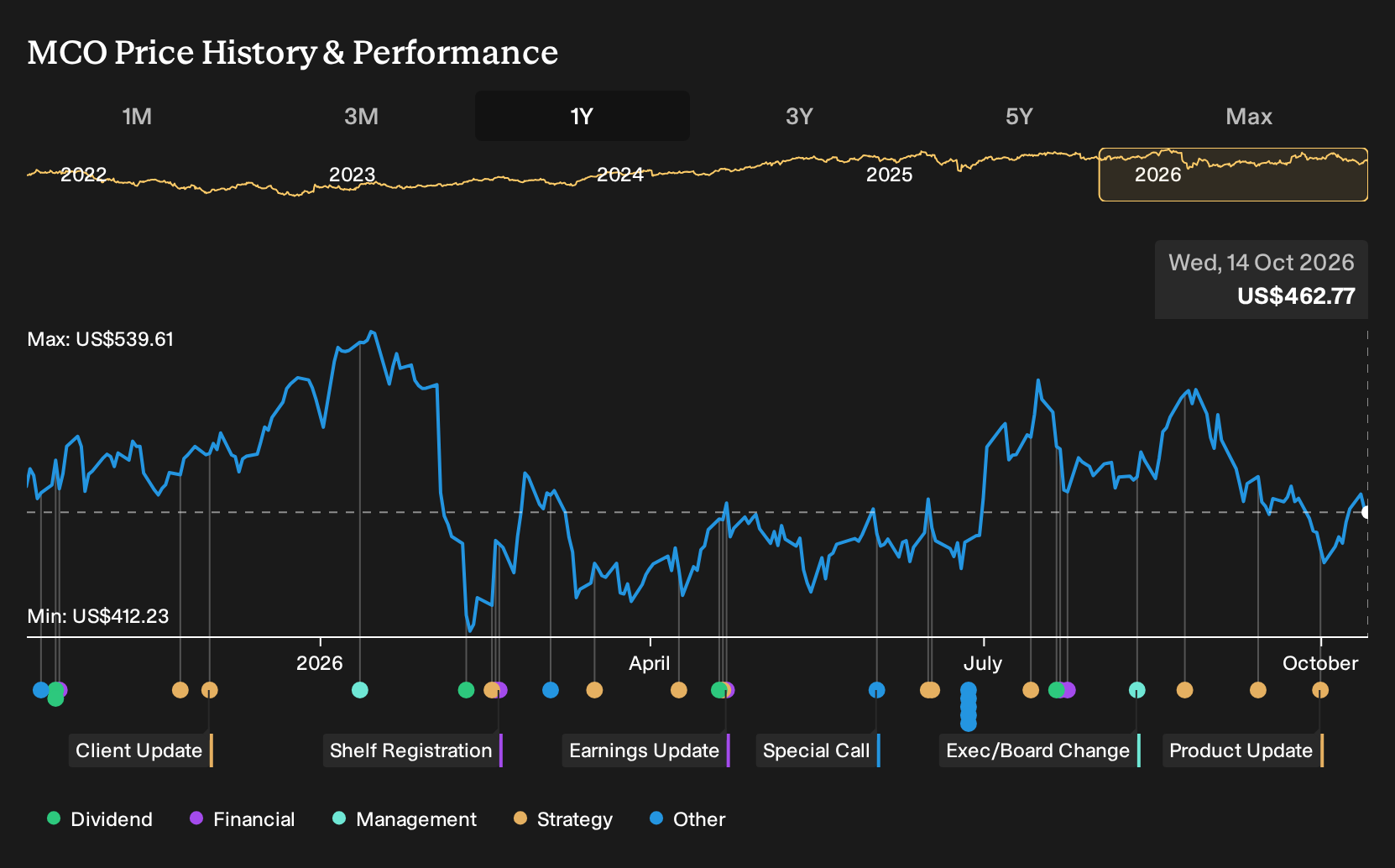Click the leftmost blue event marker

click(x=40, y=690)
